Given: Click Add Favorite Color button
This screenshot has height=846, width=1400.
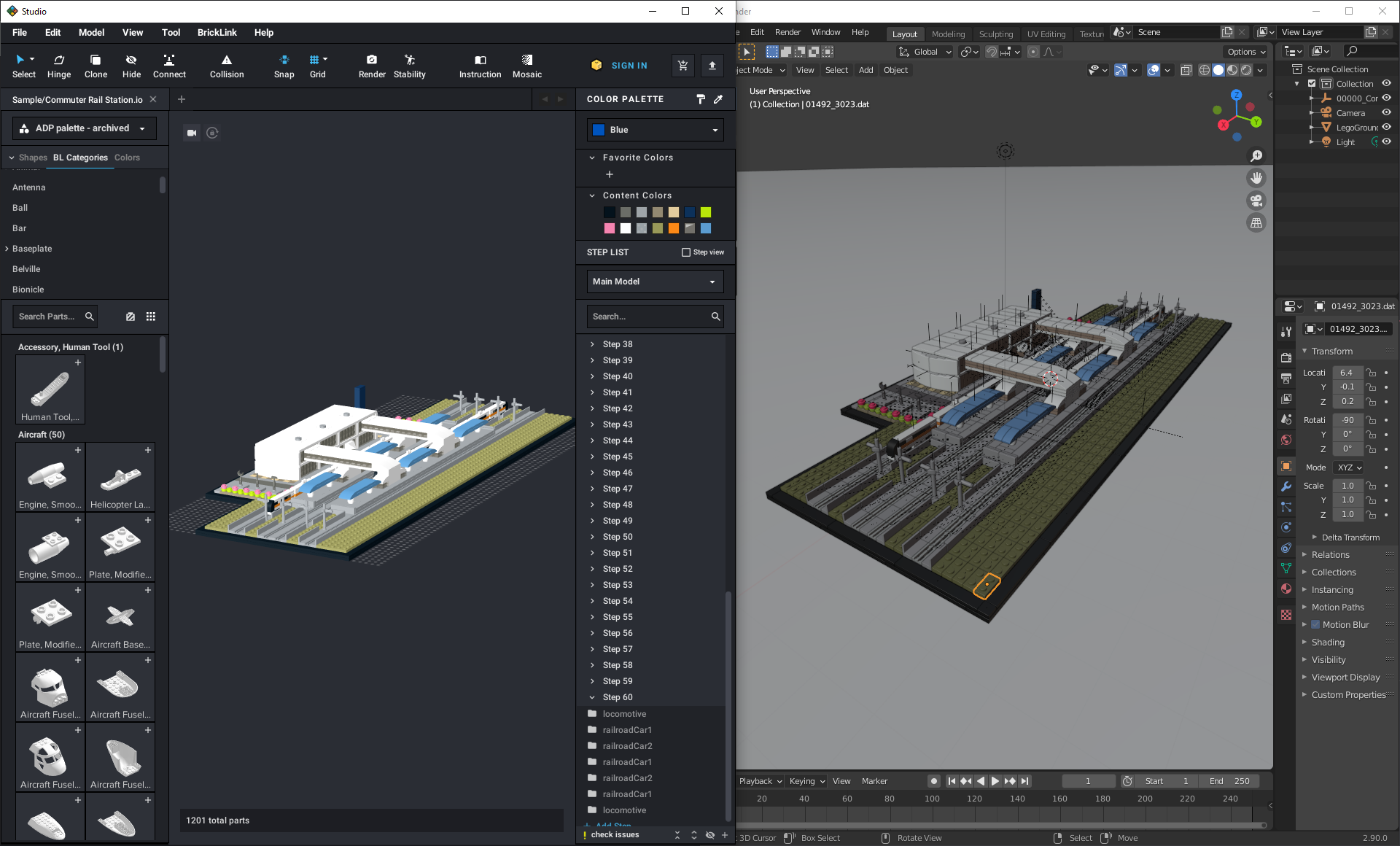Looking at the screenshot, I should [x=610, y=175].
